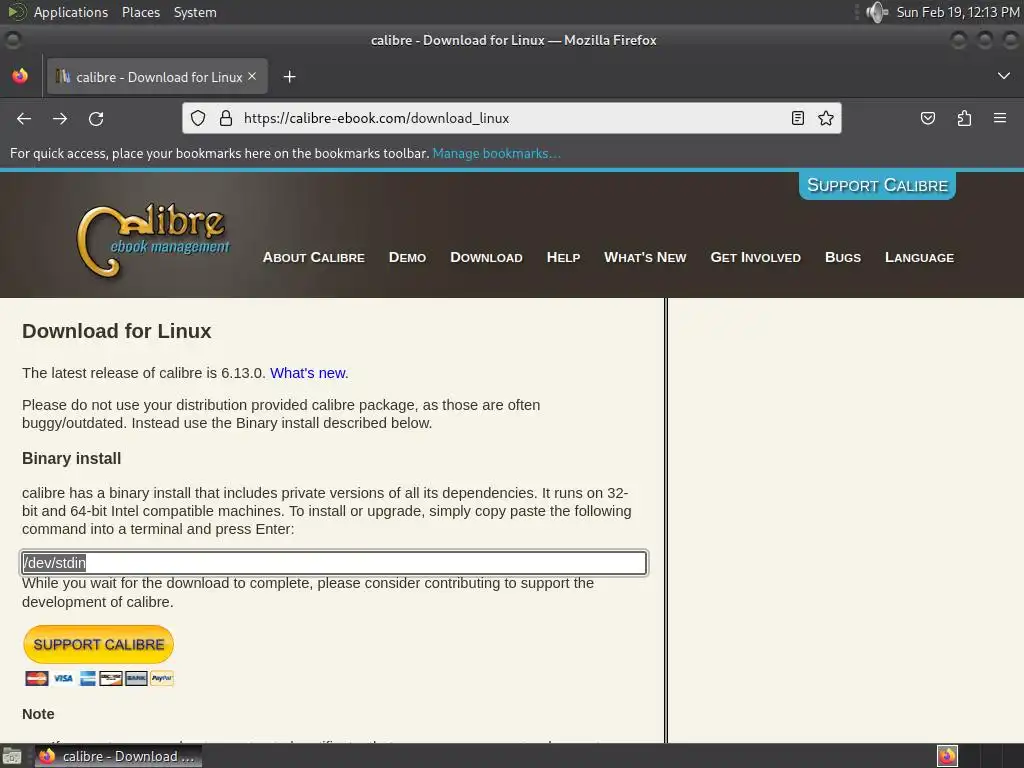Open What's New nav item

point(645,257)
